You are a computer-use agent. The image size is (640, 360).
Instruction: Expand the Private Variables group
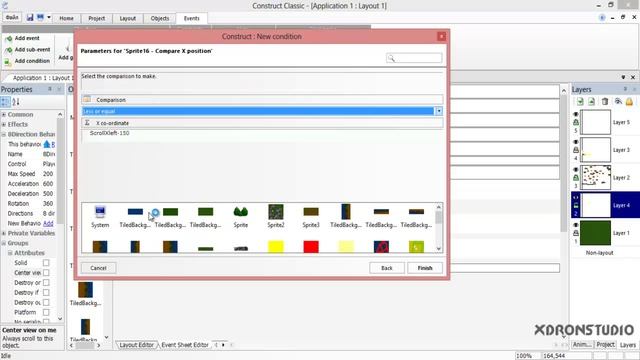click(4, 233)
